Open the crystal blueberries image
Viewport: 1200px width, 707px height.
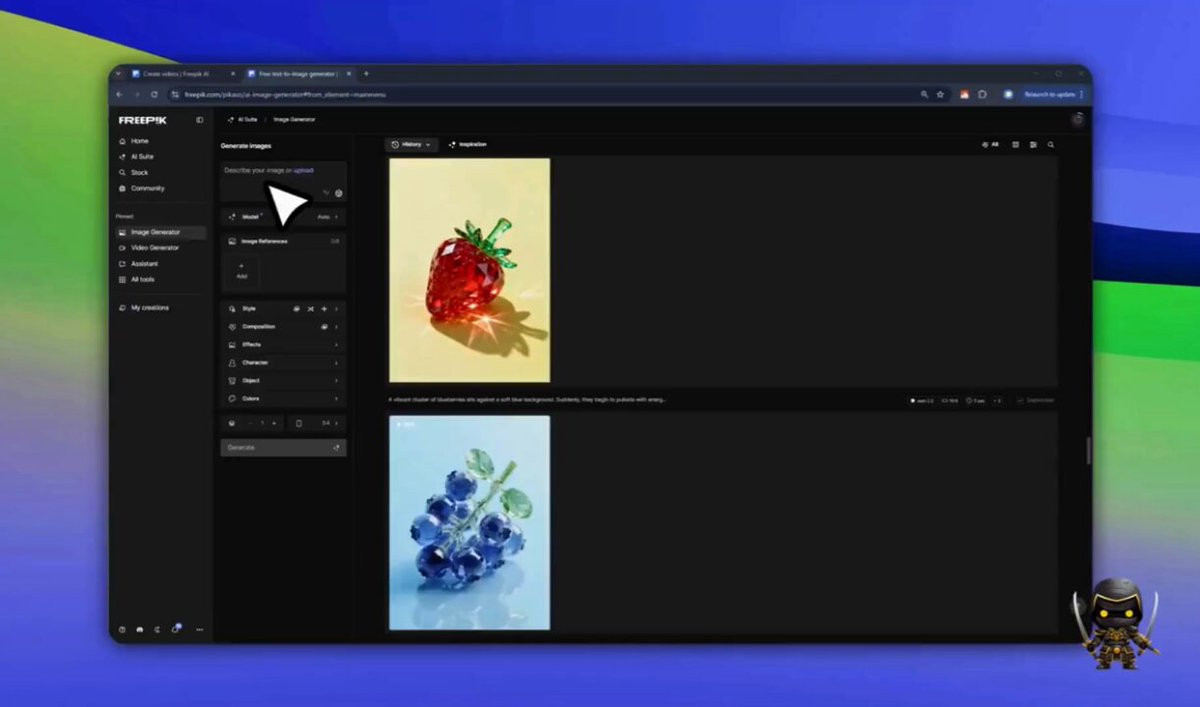click(x=469, y=523)
